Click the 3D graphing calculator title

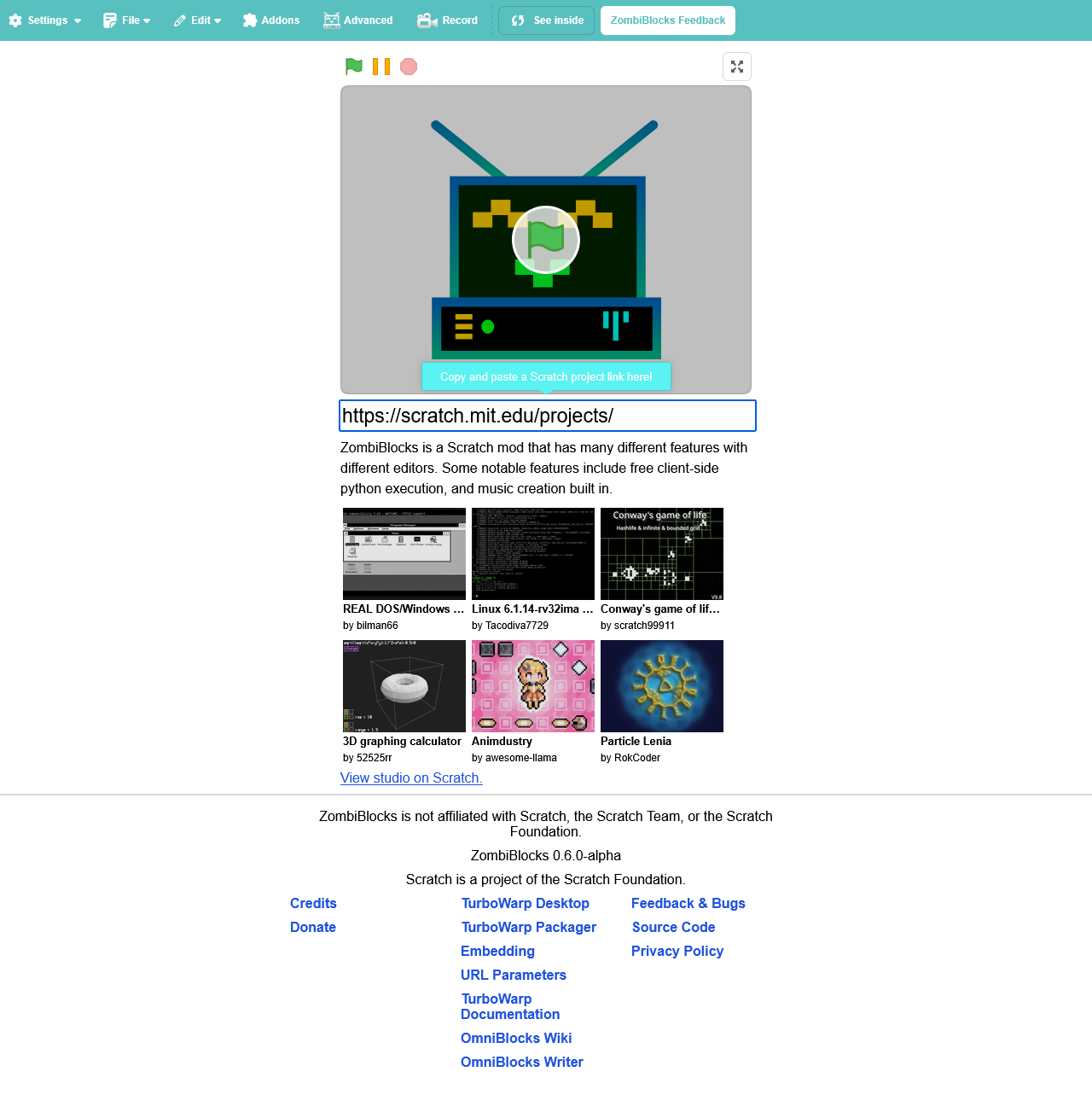click(x=402, y=742)
